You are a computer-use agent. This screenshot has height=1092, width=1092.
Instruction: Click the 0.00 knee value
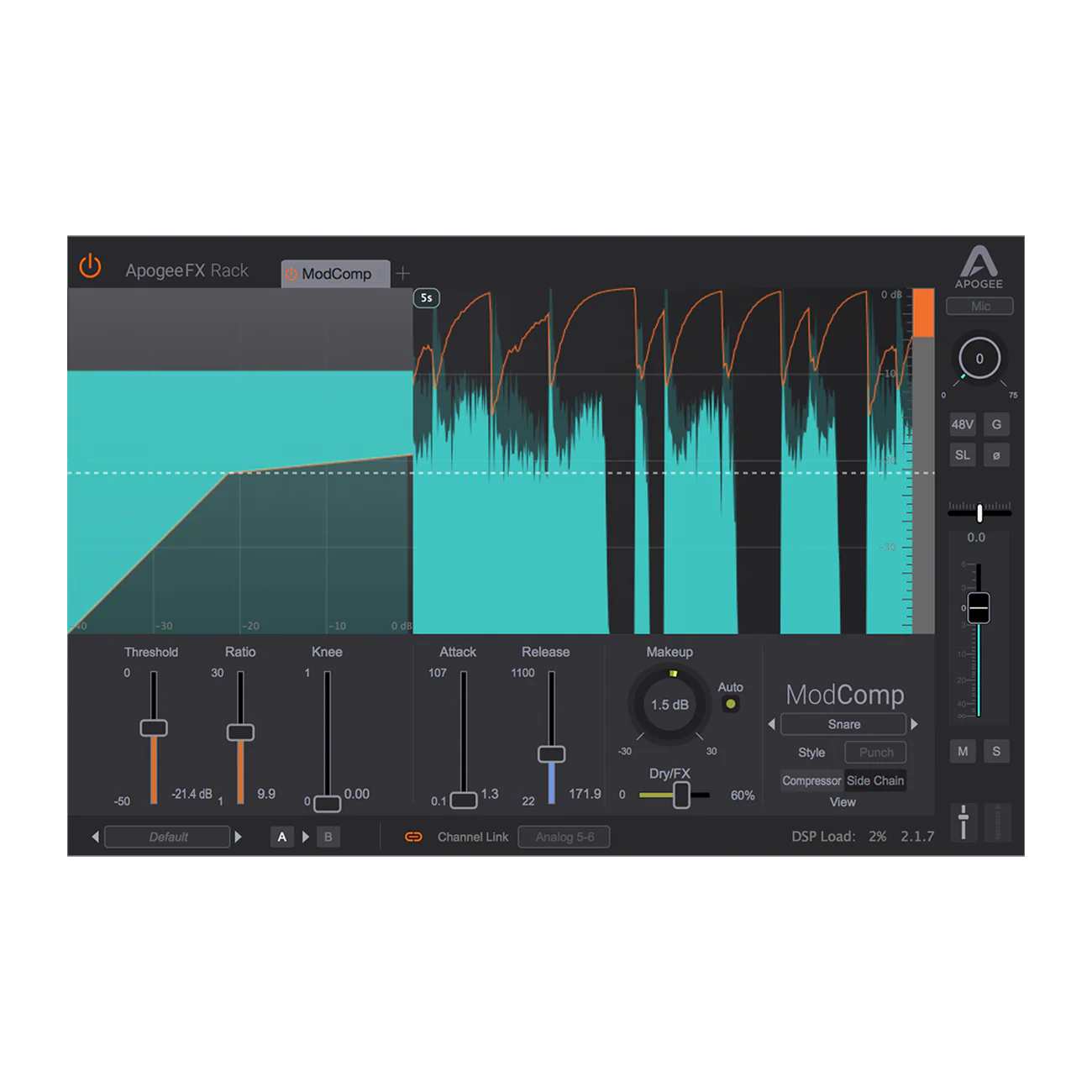357,794
